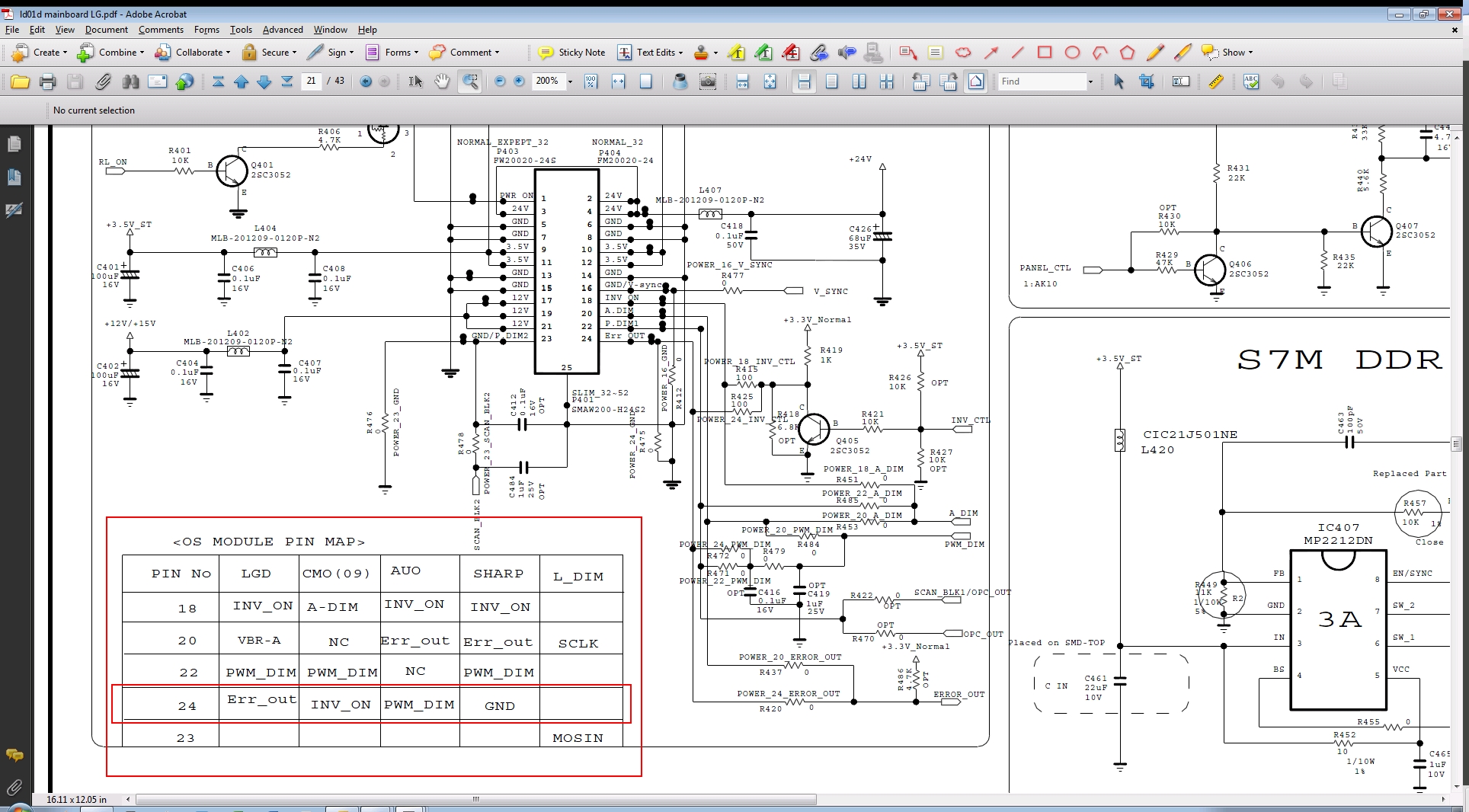The width and height of the screenshot is (1469, 812).
Task: Click the Sticky Note button
Action: click(572, 53)
